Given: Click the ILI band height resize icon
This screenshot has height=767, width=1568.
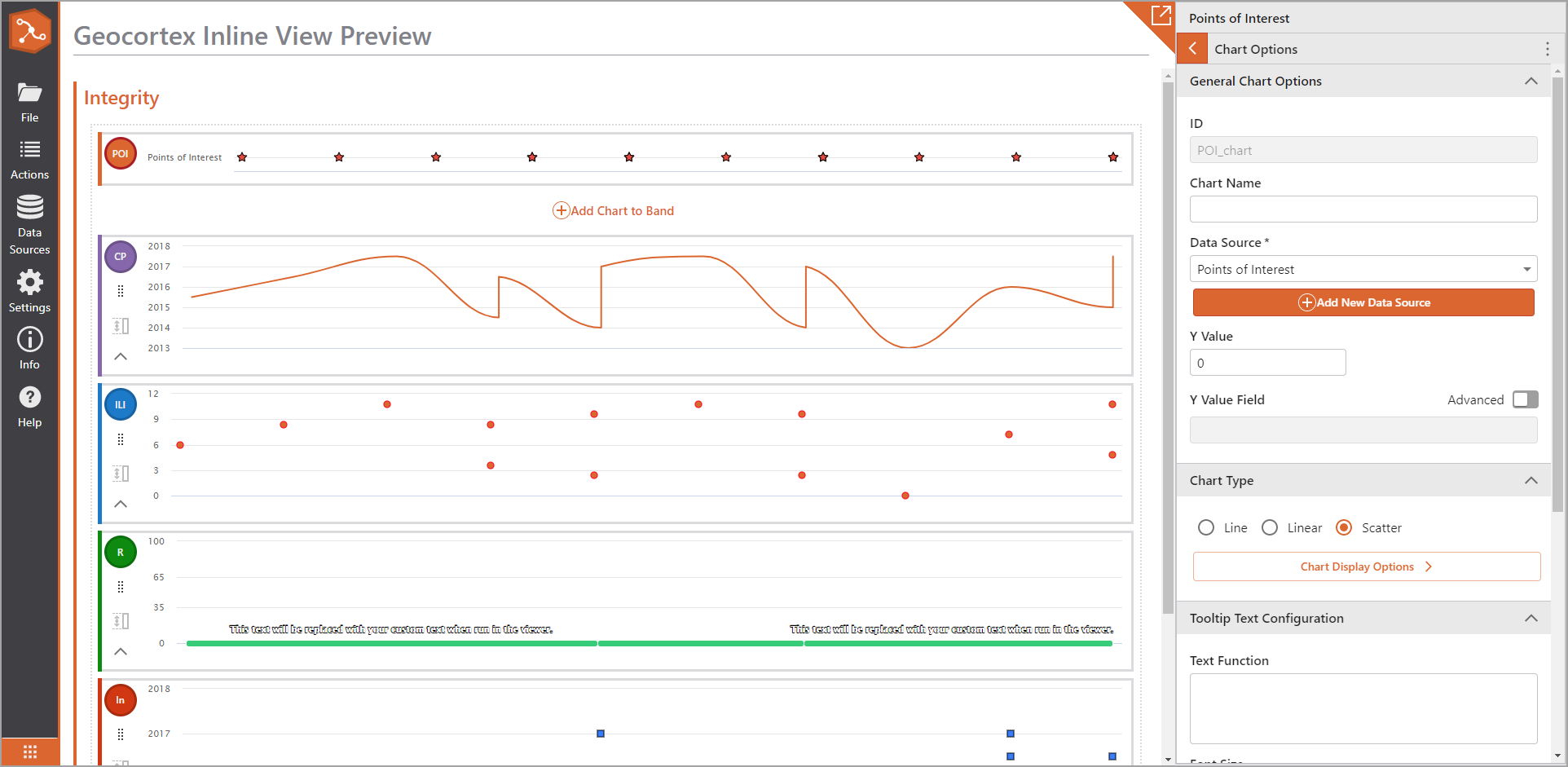Looking at the screenshot, I should [121, 474].
